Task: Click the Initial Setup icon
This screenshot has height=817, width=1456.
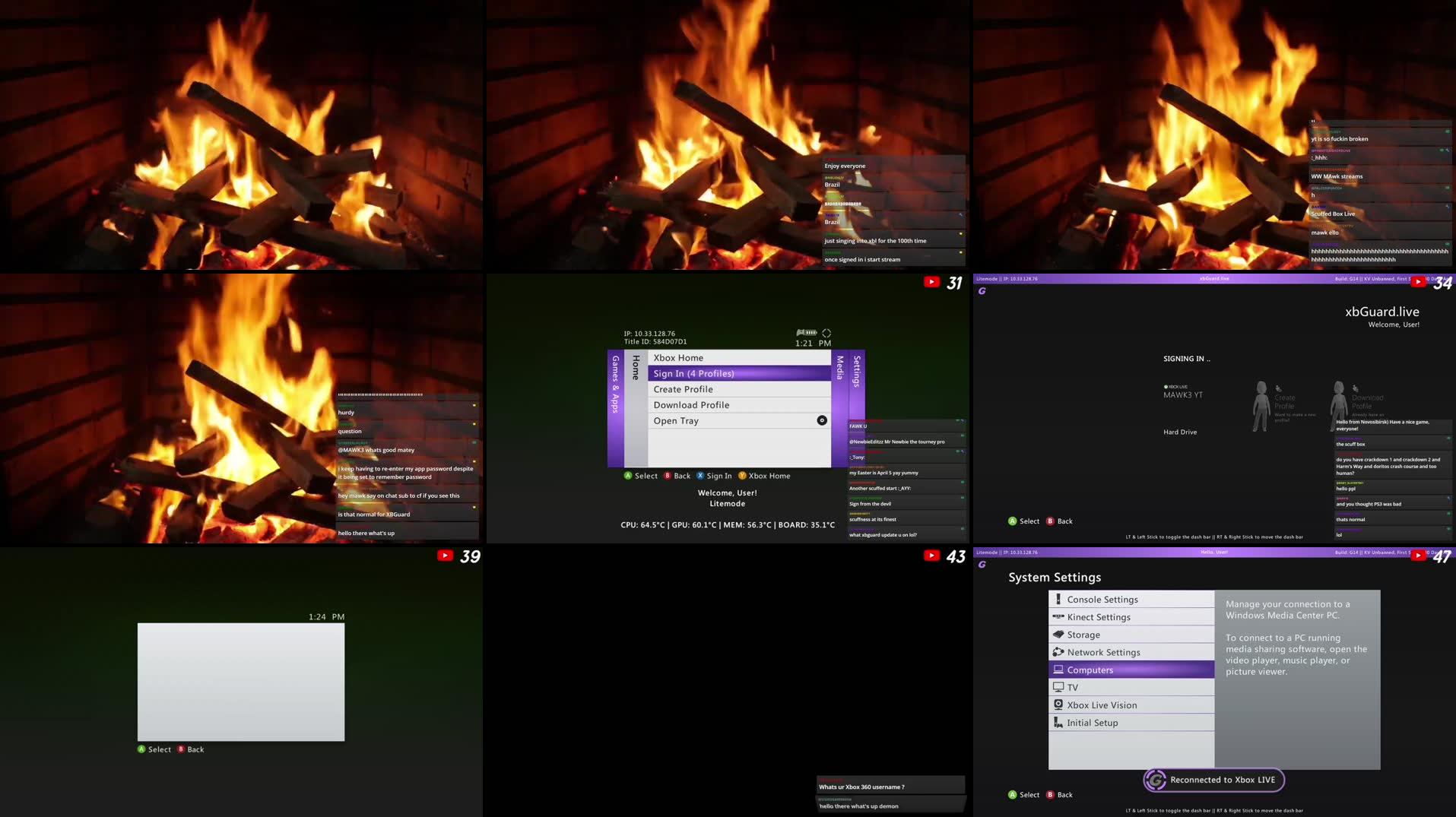Action: click(x=1058, y=722)
